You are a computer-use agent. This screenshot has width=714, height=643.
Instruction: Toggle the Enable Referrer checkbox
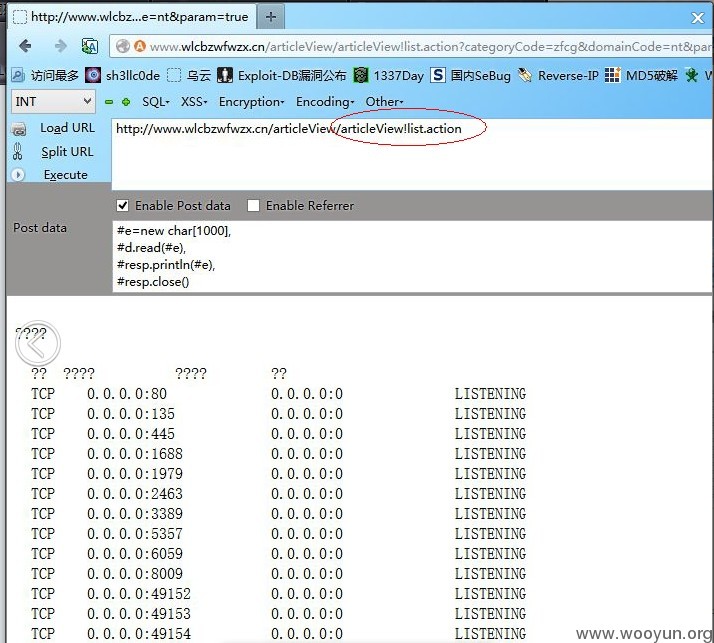coord(253,206)
